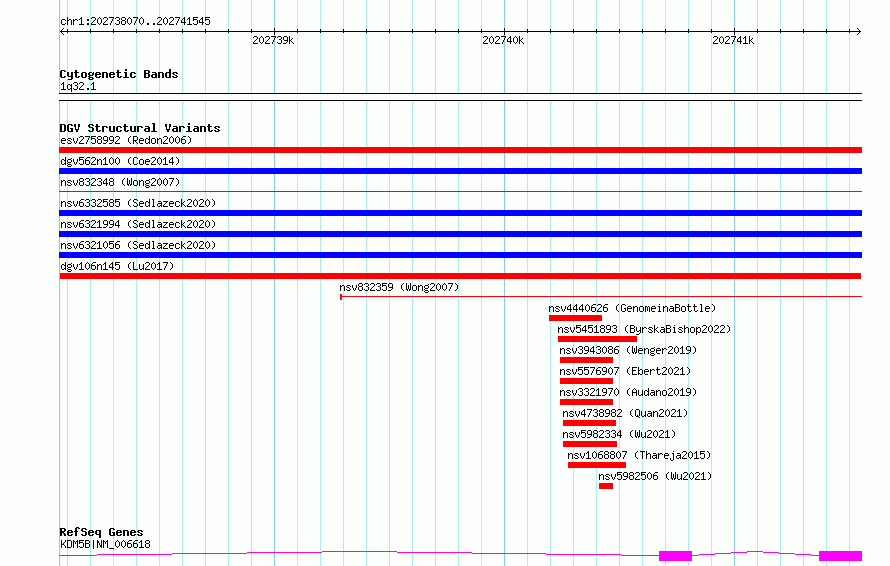Click the first magenta KDM5B exon block

675,556
